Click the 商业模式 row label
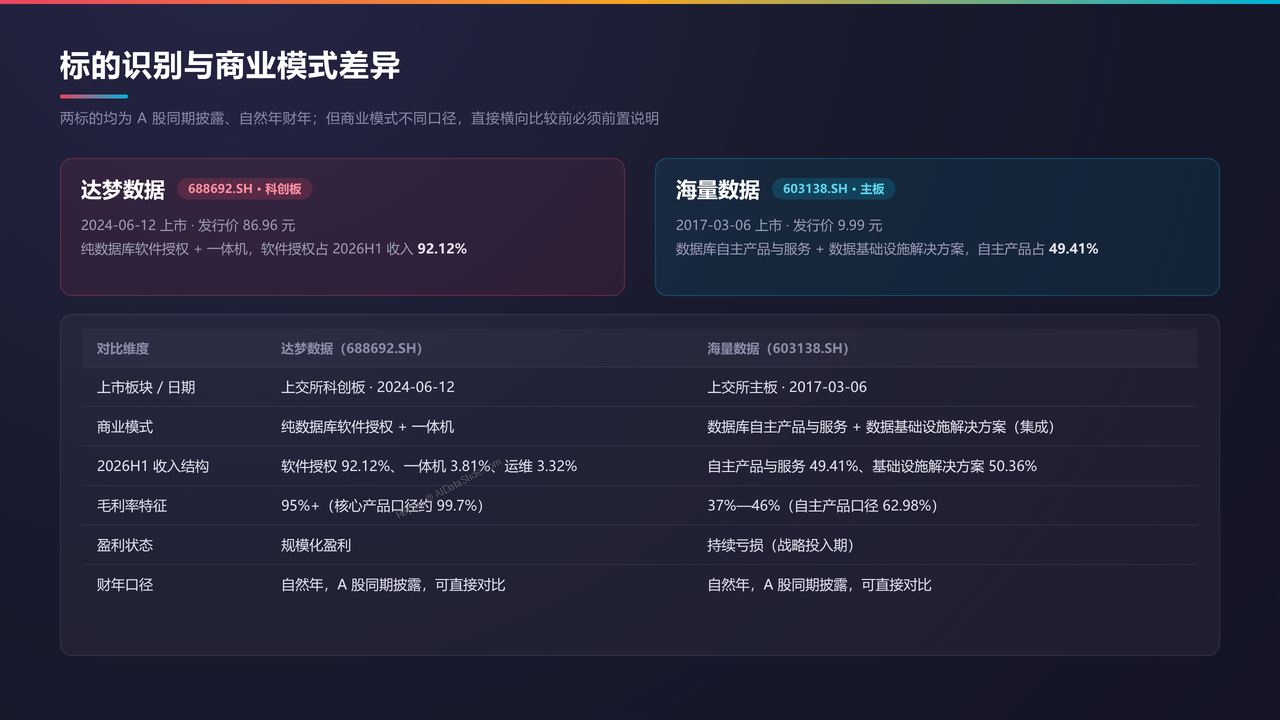The width and height of the screenshot is (1280, 720). (x=125, y=426)
